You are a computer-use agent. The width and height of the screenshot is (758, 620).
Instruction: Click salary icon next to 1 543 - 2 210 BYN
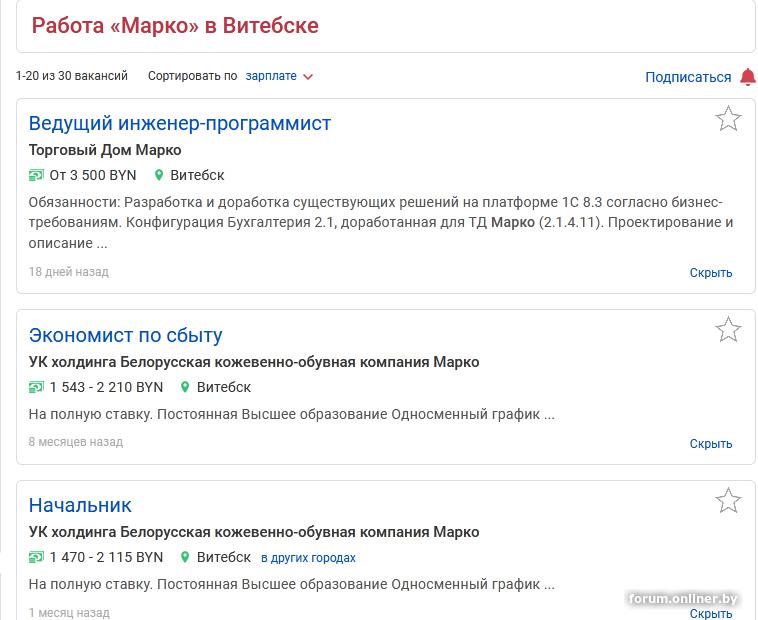click(36, 387)
